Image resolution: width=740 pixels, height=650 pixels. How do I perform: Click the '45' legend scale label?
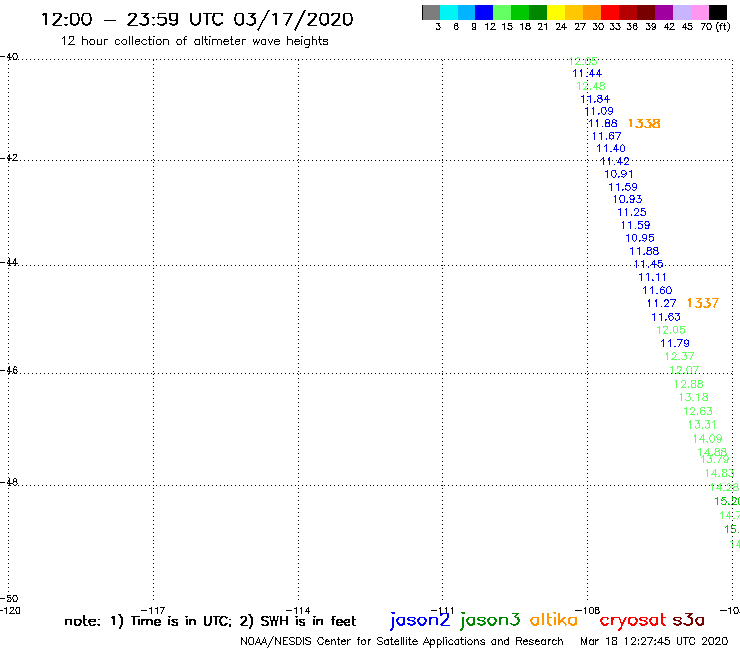click(687, 26)
